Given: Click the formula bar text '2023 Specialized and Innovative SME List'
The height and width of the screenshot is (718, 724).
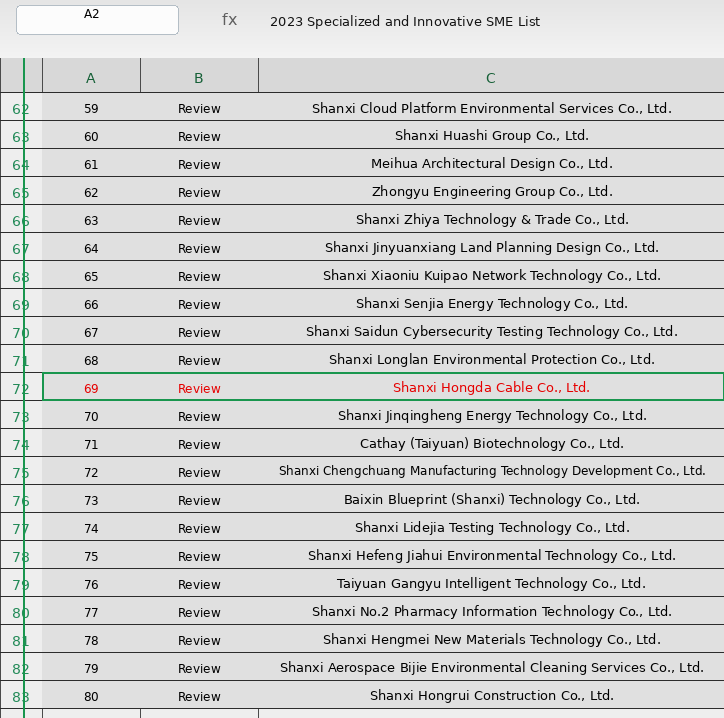Looking at the screenshot, I should 404,22.
